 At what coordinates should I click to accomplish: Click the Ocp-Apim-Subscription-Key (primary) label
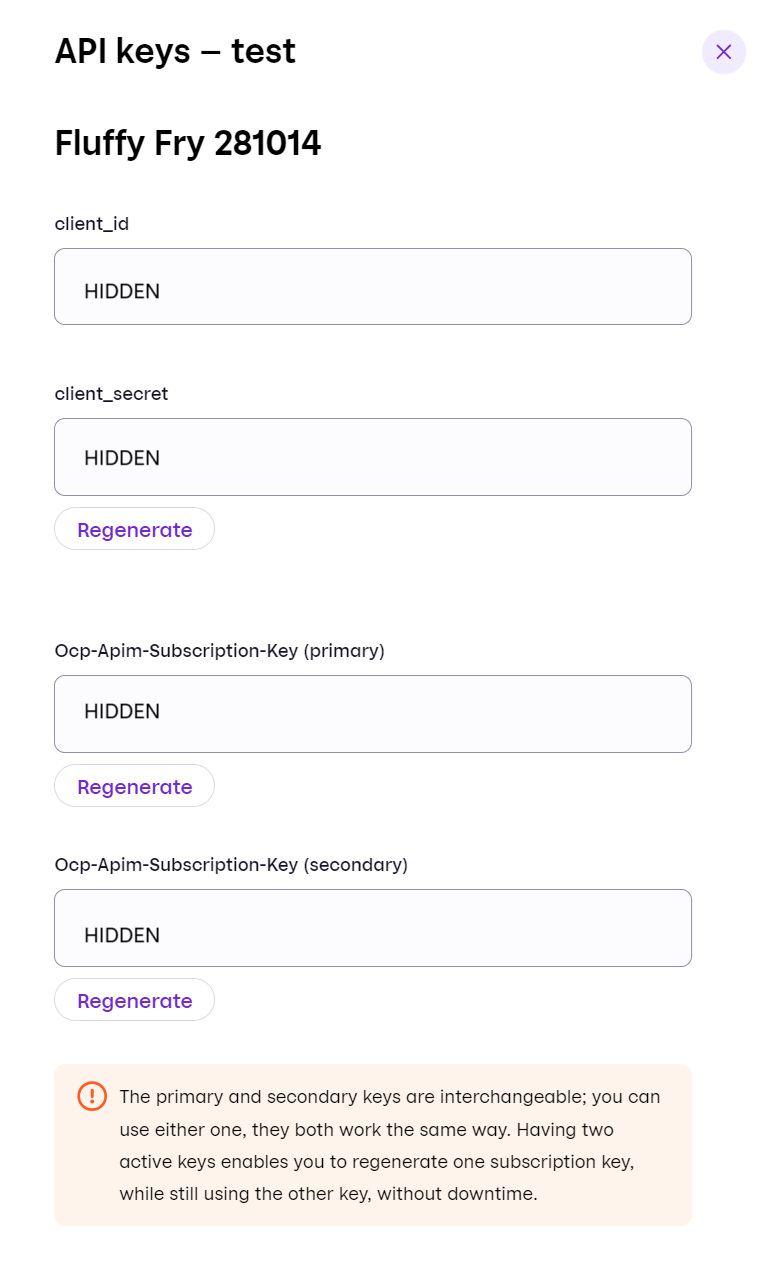click(x=221, y=651)
